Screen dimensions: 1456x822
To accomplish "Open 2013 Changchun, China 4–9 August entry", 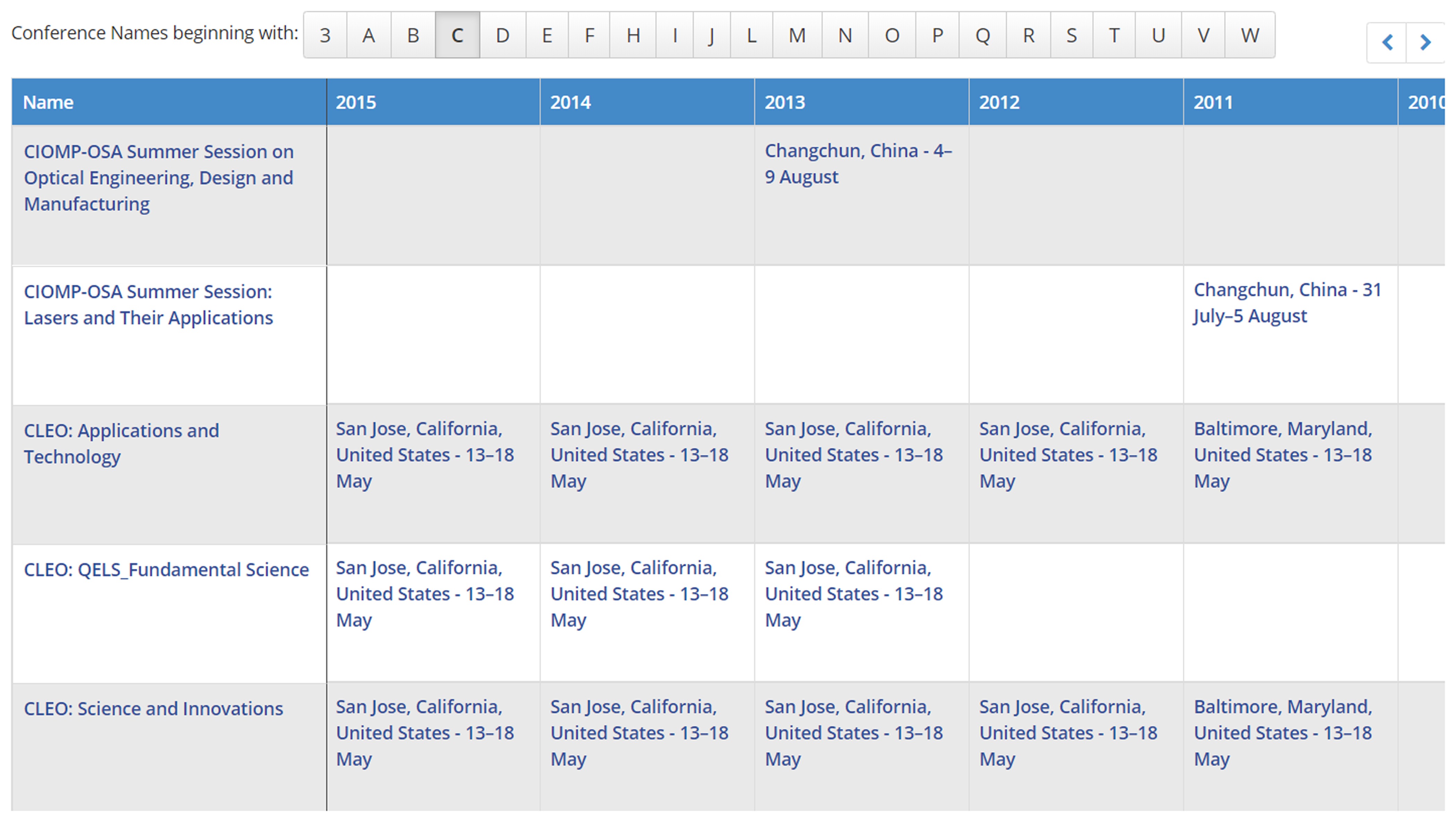I will (x=859, y=163).
